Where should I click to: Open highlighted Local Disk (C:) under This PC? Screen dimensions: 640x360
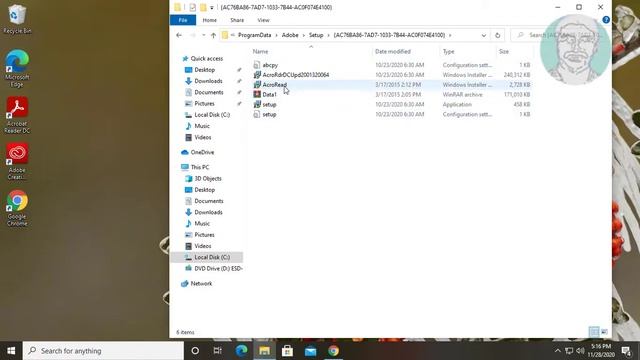[x=212, y=258]
